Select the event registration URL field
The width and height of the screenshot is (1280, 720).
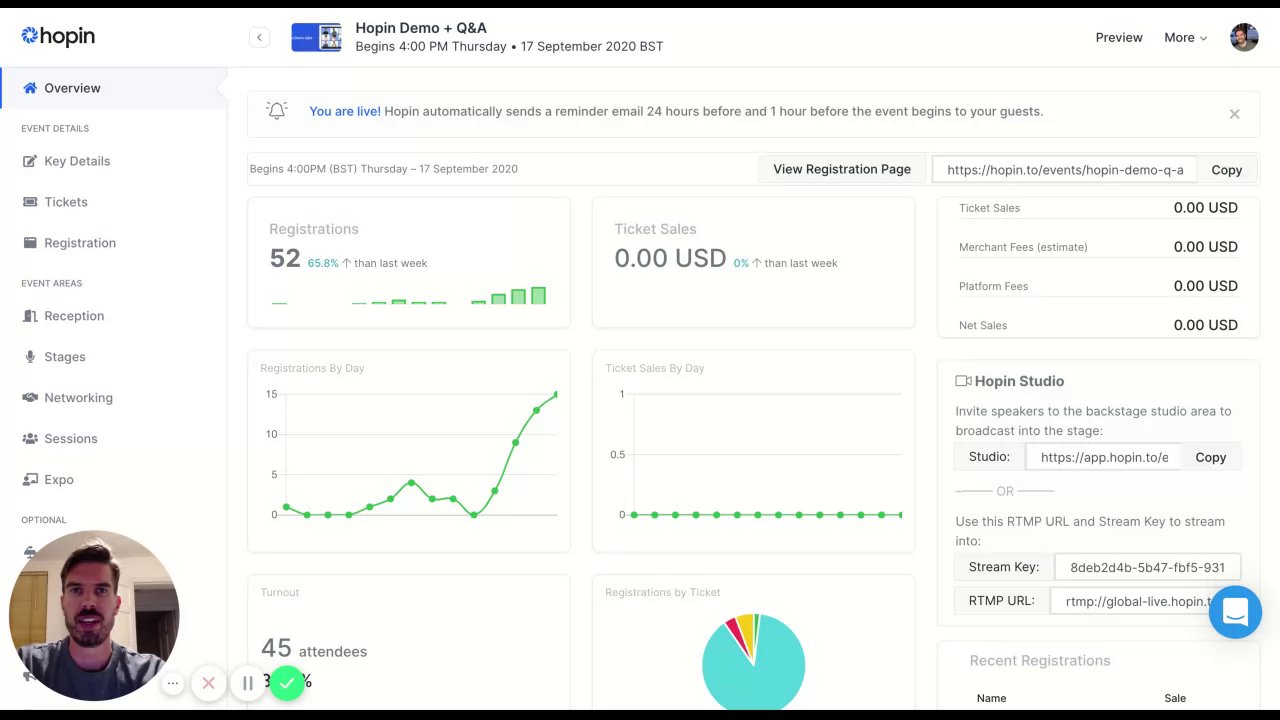coord(1065,170)
